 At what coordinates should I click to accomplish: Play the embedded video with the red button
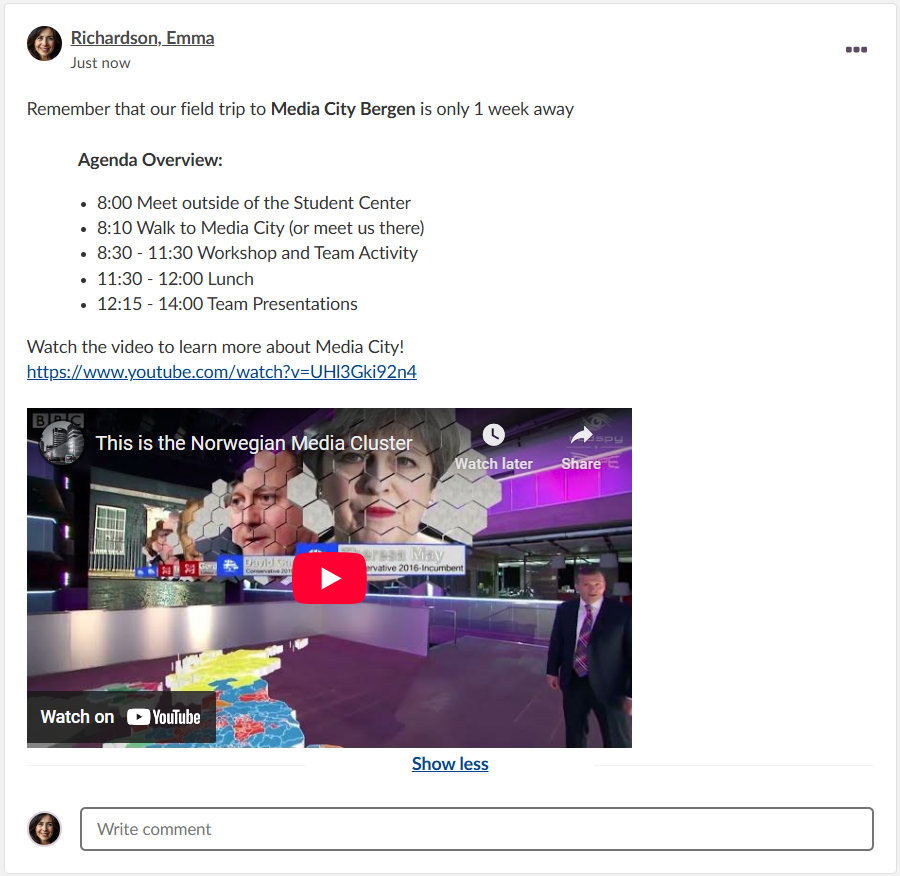pos(329,578)
